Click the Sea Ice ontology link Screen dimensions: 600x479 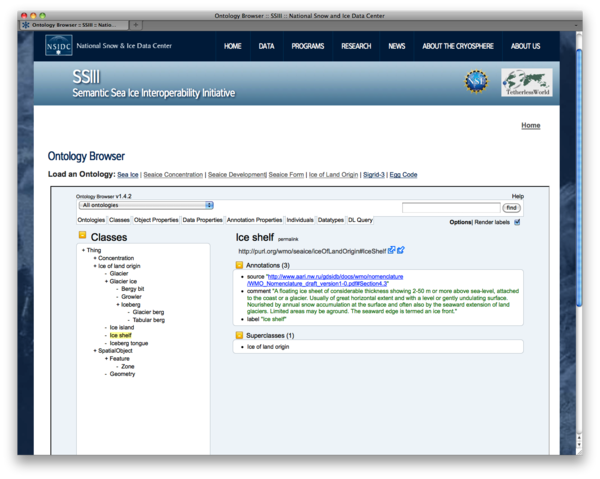tap(128, 174)
